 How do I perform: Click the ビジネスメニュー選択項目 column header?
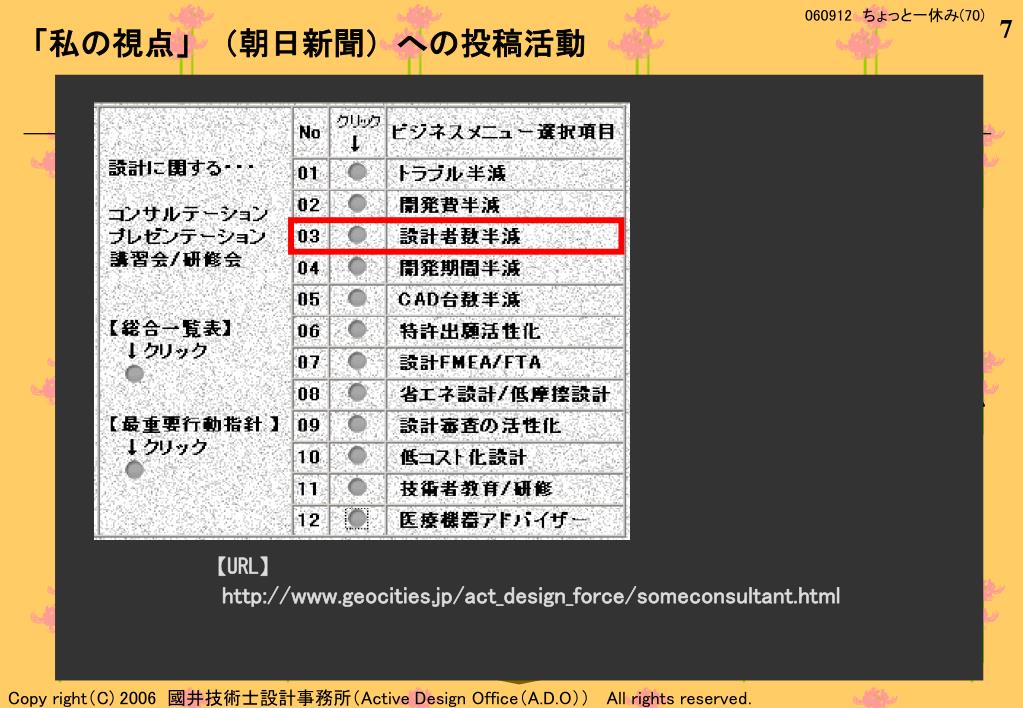pyautogui.click(x=503, y=132)
